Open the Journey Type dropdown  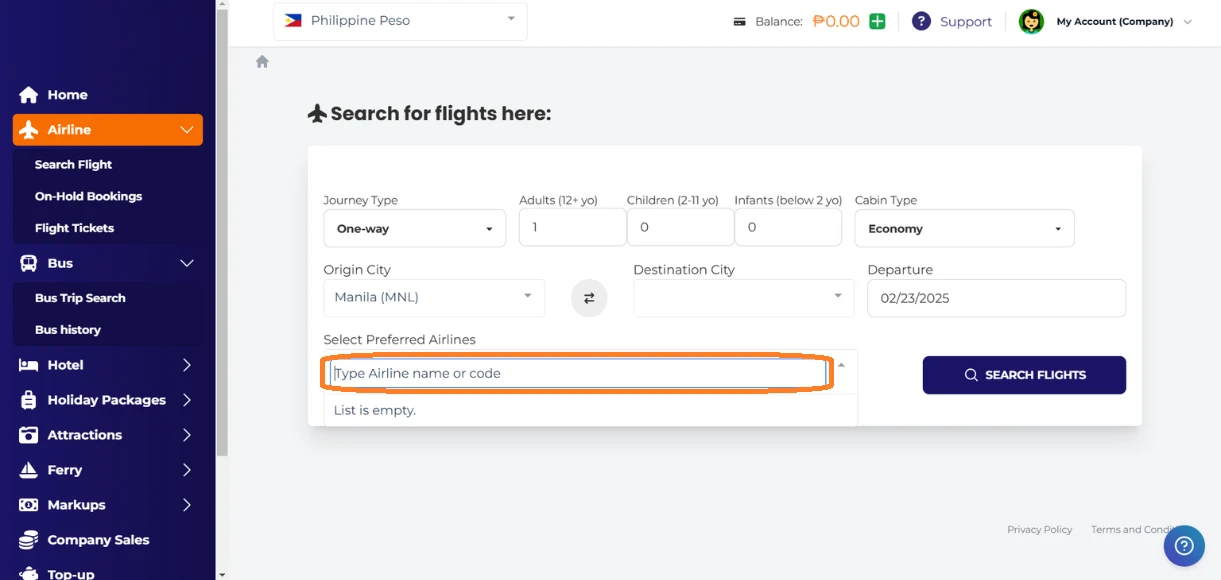coord(414,228)
